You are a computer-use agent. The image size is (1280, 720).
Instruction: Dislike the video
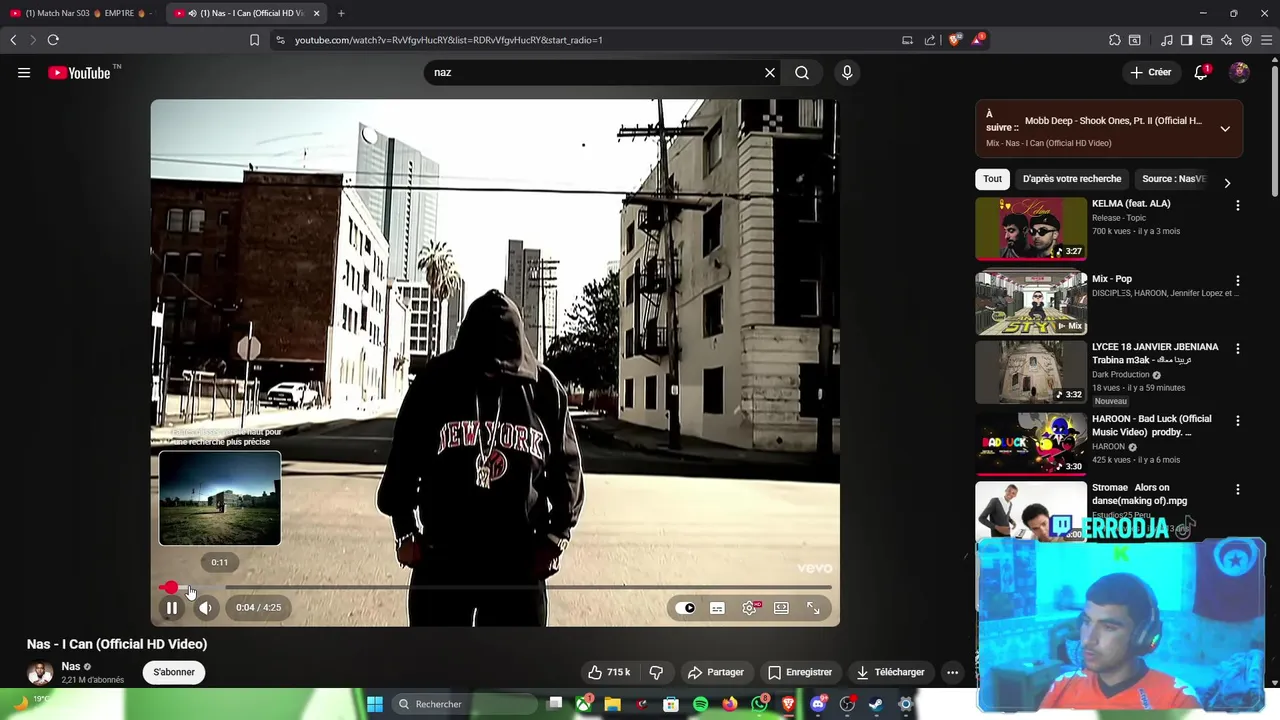656,673
